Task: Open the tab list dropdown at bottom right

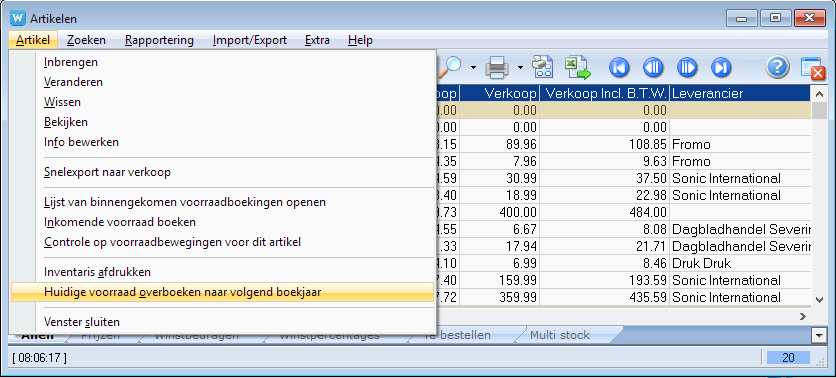Action: (818, 335)
